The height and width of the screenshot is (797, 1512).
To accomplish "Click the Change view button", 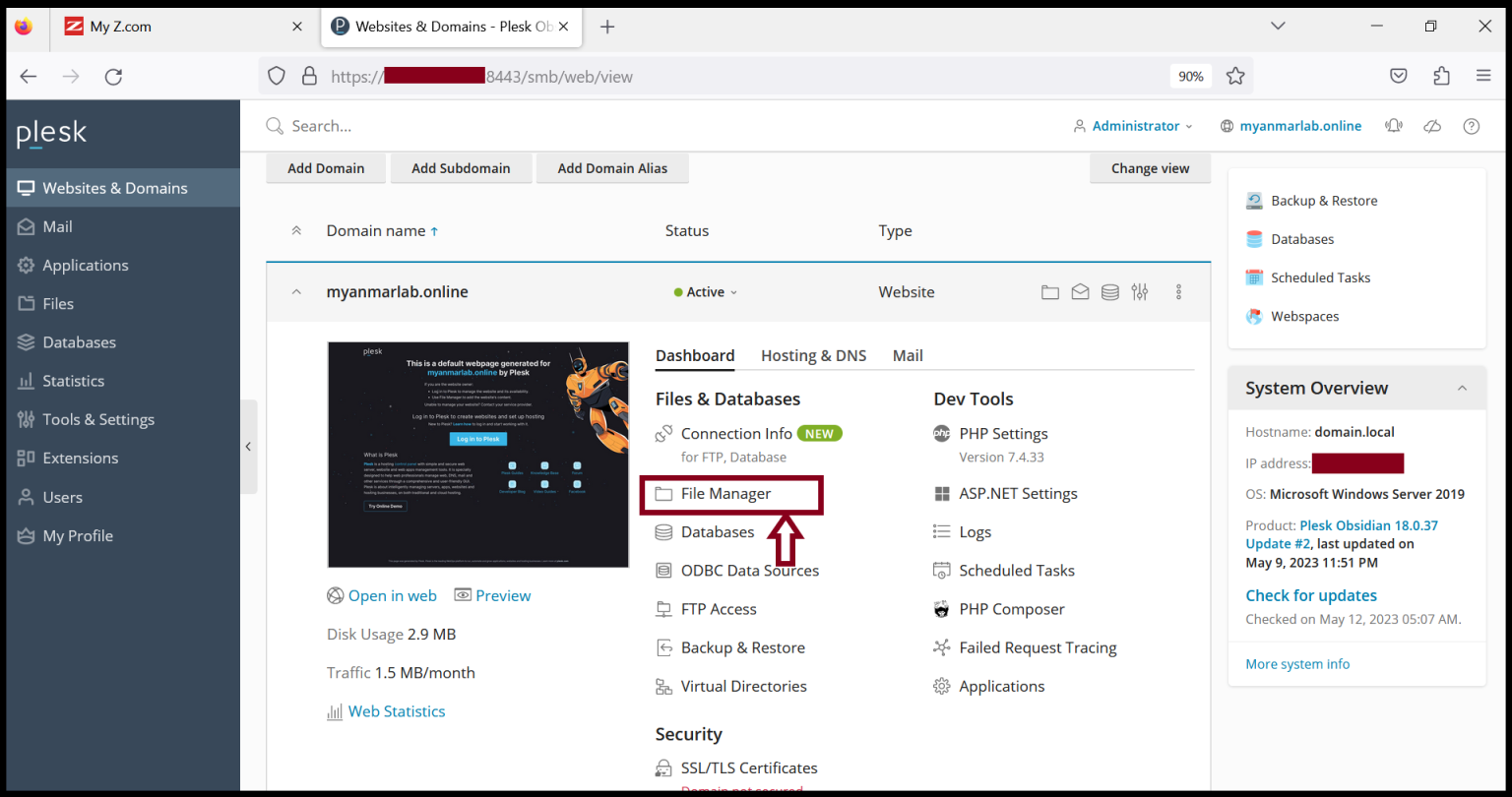I will pyautogui.click(x=1150, y=168).
